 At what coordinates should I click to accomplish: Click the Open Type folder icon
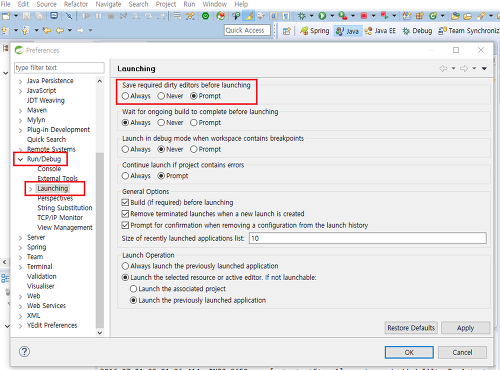[455, 16]
